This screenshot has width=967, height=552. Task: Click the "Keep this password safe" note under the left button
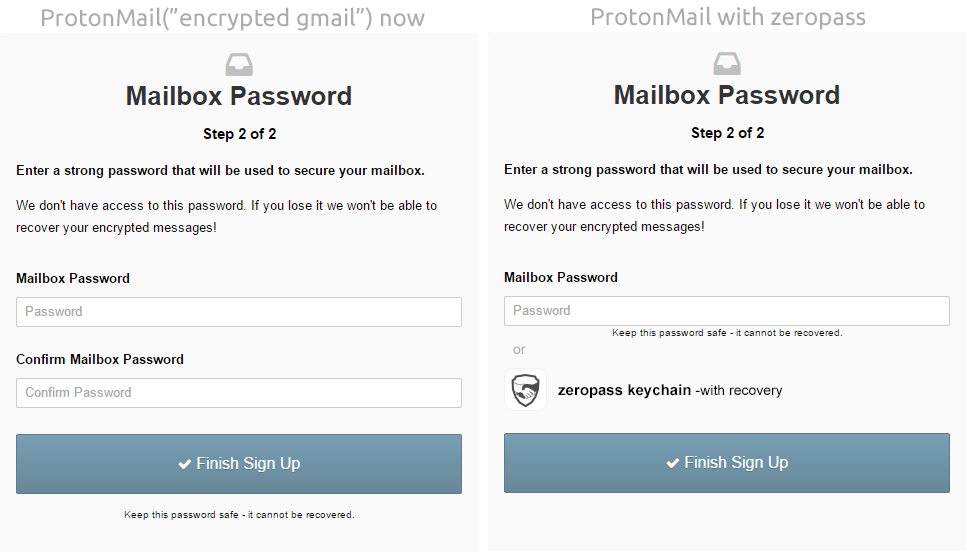click(x=239, y=515)
